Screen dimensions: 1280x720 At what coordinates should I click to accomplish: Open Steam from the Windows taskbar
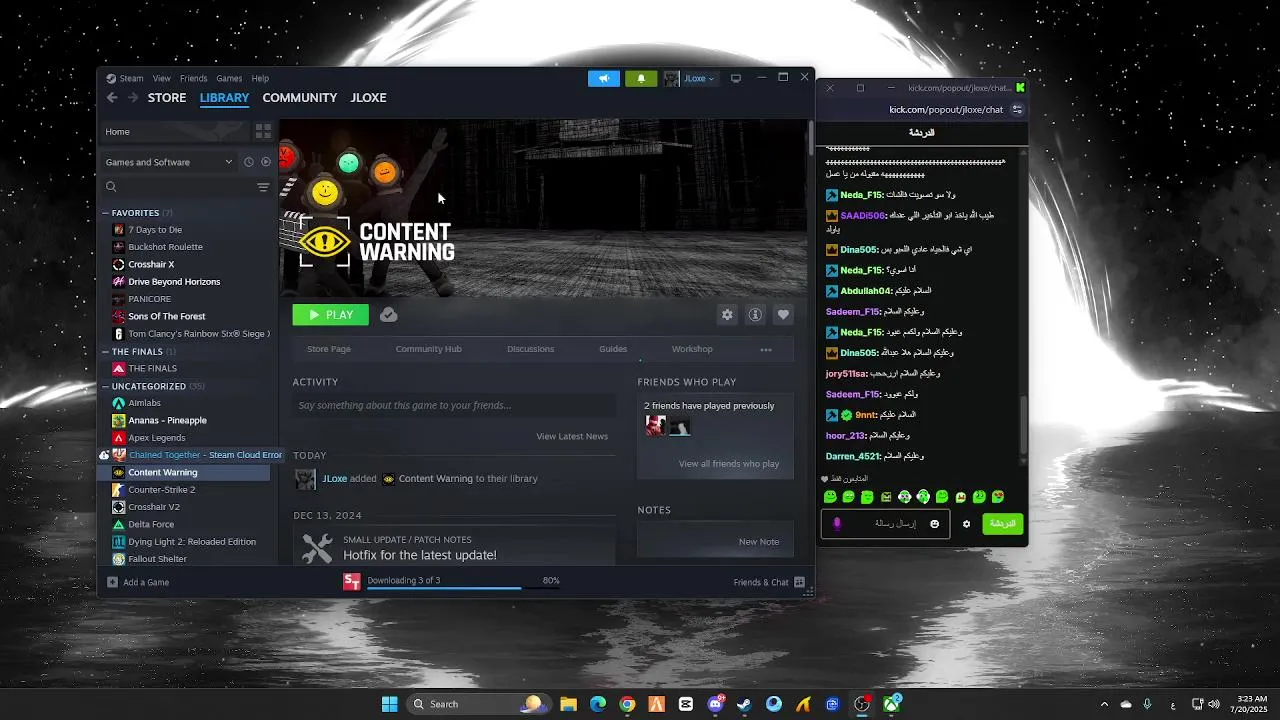pyautogui.click(x=744, y=704)
